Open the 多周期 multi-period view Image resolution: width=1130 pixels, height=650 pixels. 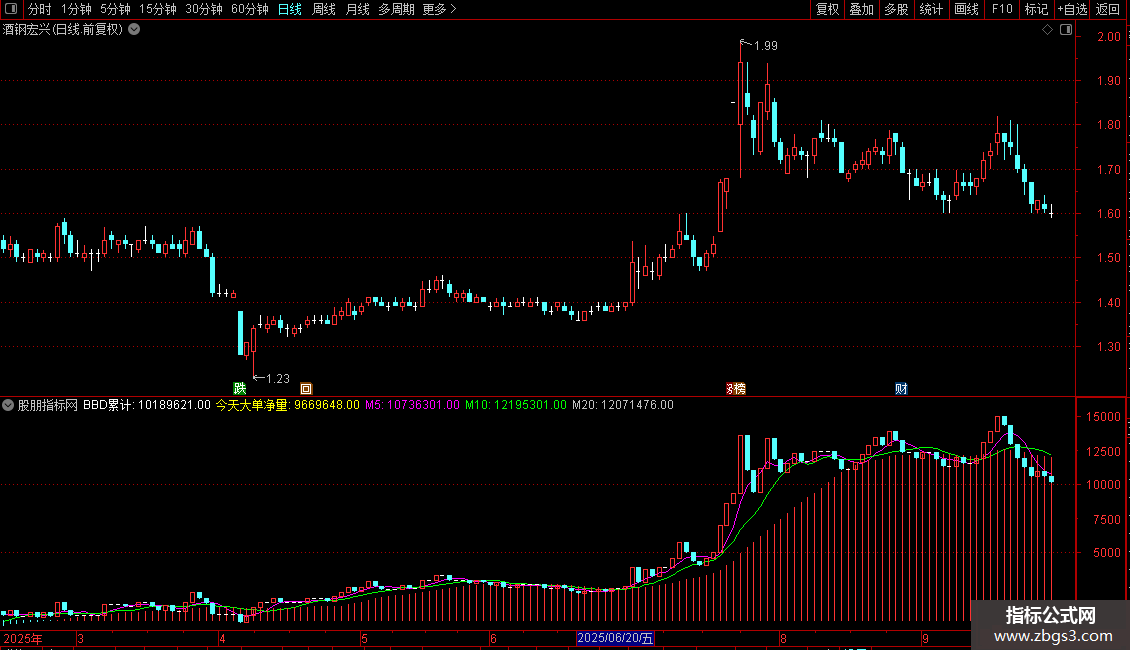pyautogui.click(x=396, y=9)
